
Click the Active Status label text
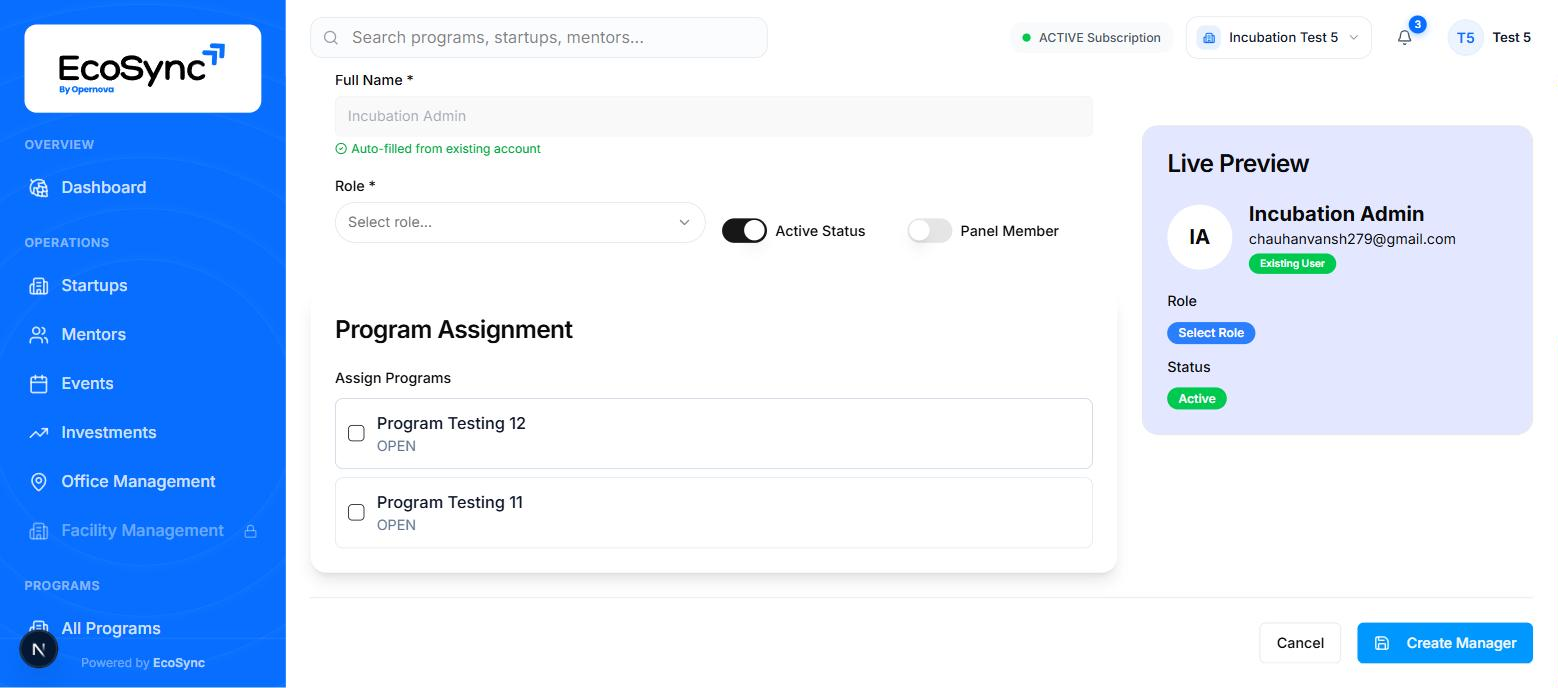(x=821, y=231)
